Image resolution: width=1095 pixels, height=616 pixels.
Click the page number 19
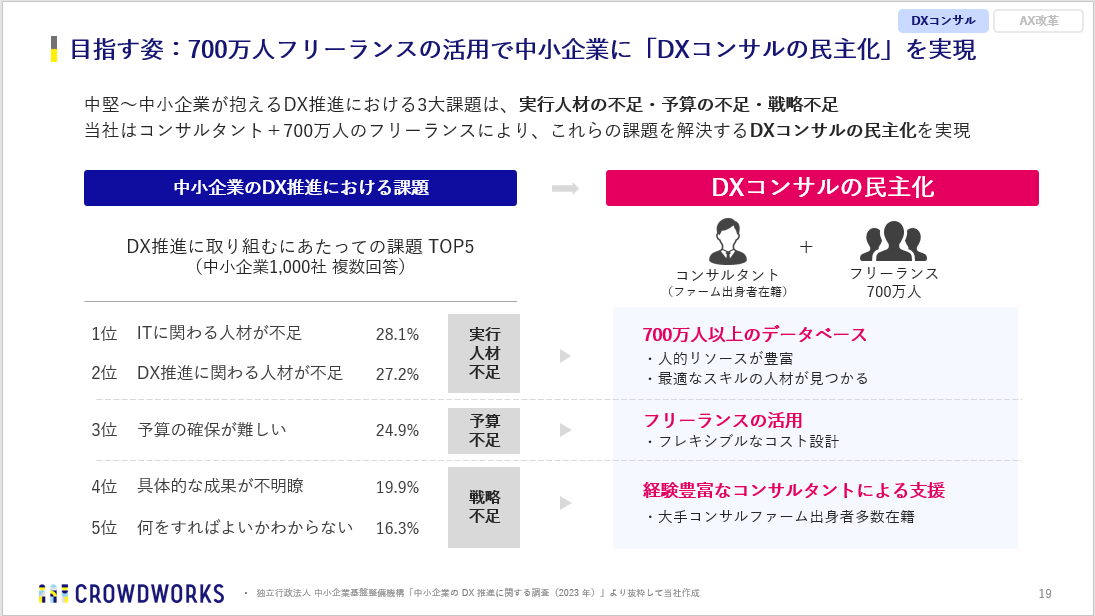1045,593
